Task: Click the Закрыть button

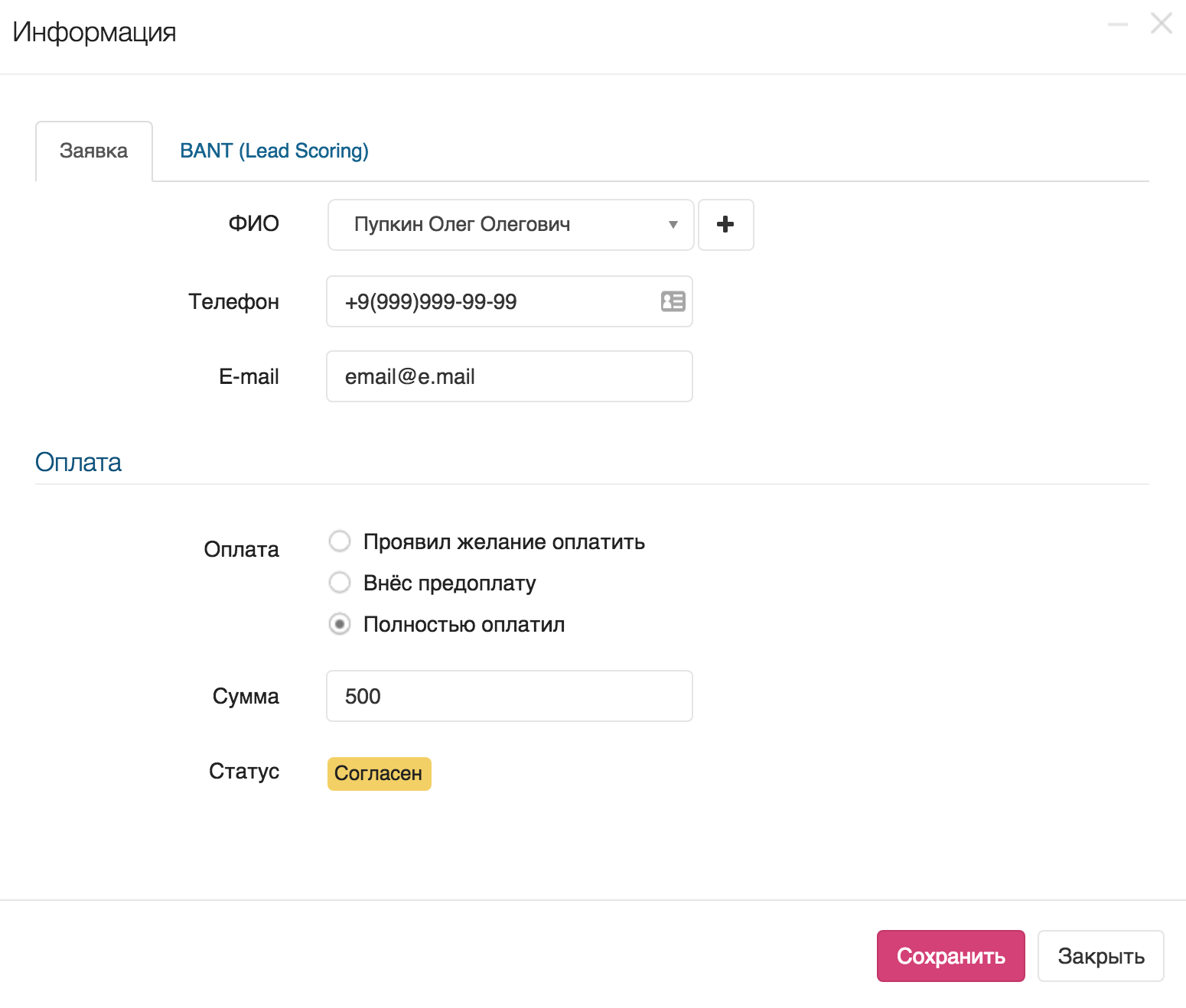Action: pos(1100,956)
